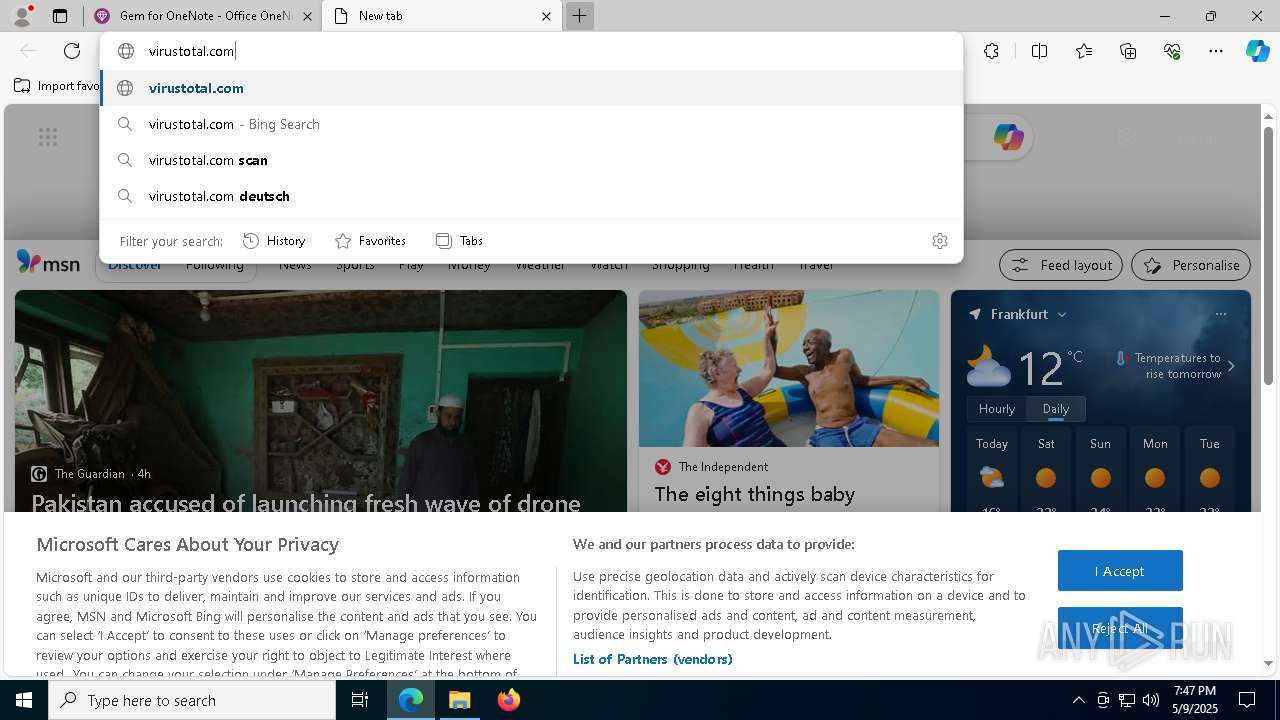This screenshot has width=1280, height=720.
Task: Close the New tab tab
Action: (x=546, y=16)
